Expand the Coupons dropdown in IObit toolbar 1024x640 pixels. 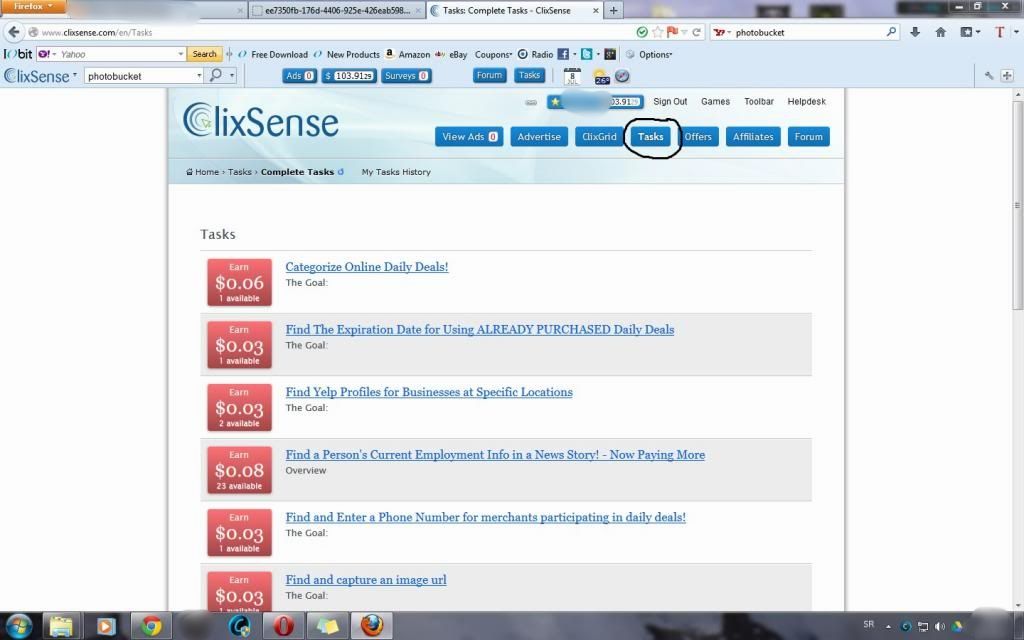coord(493,54)
